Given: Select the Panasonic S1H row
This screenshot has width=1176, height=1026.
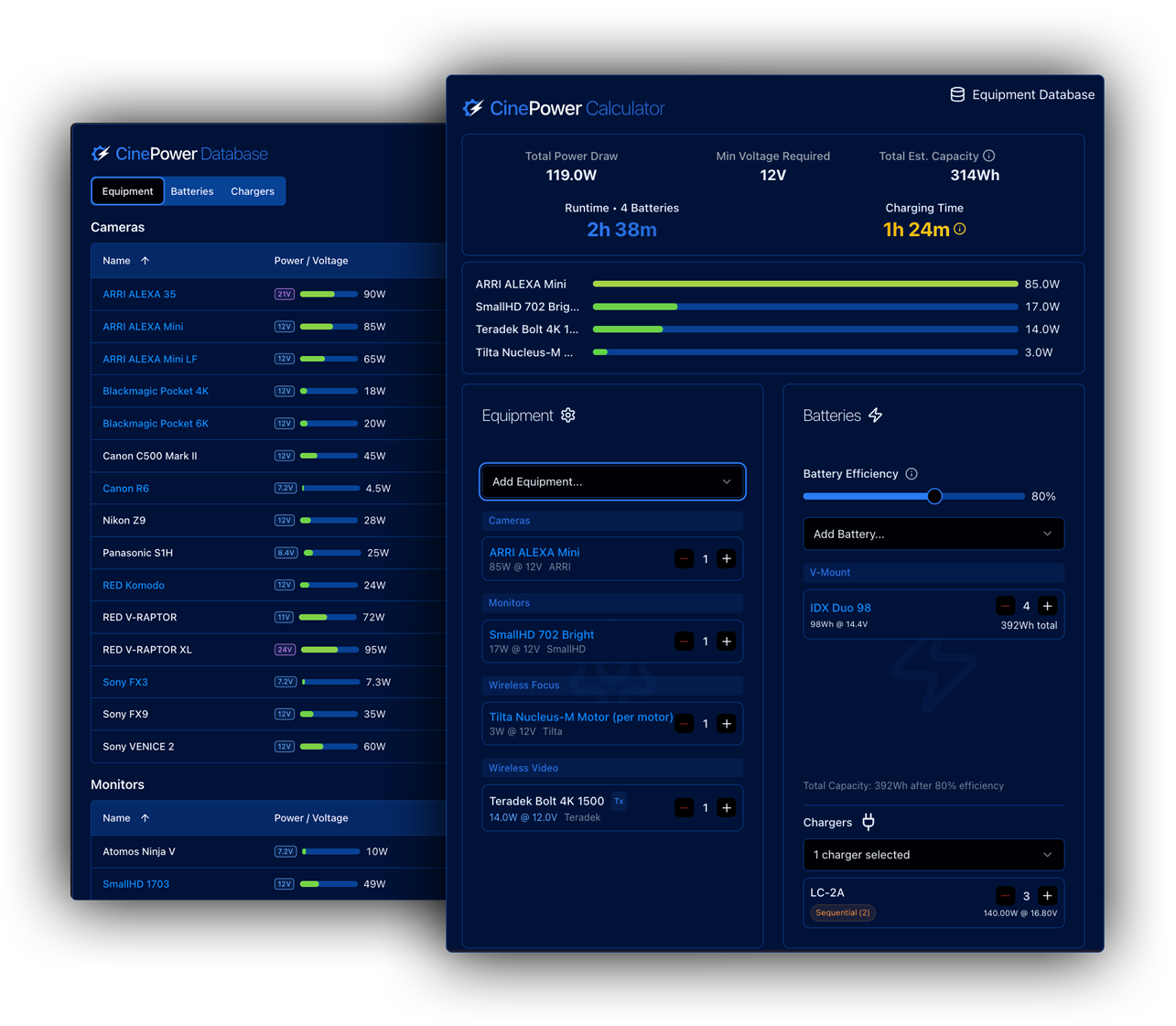Looking at the screenshot, I should (x=268, y=553).
